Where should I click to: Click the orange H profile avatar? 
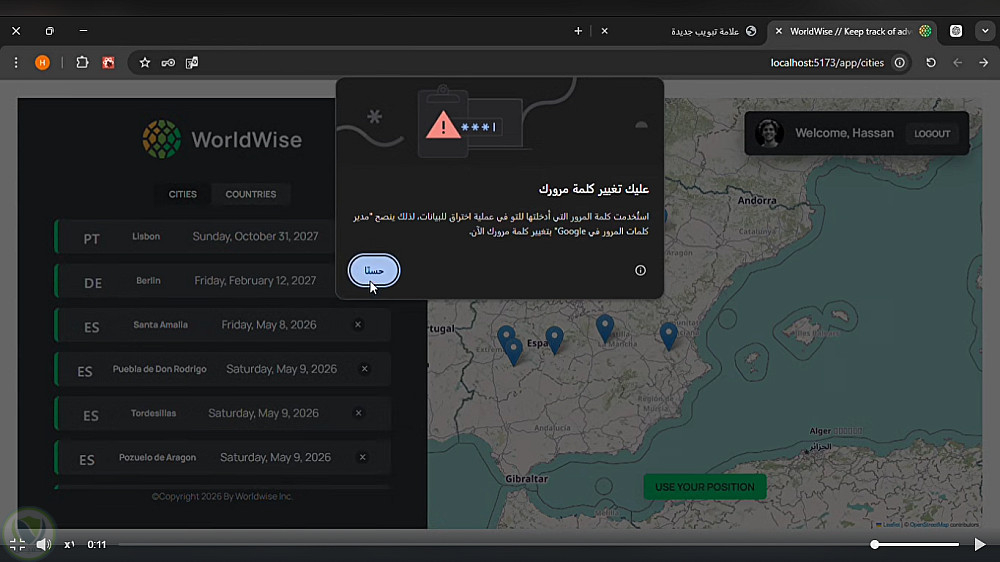(42, 63)
